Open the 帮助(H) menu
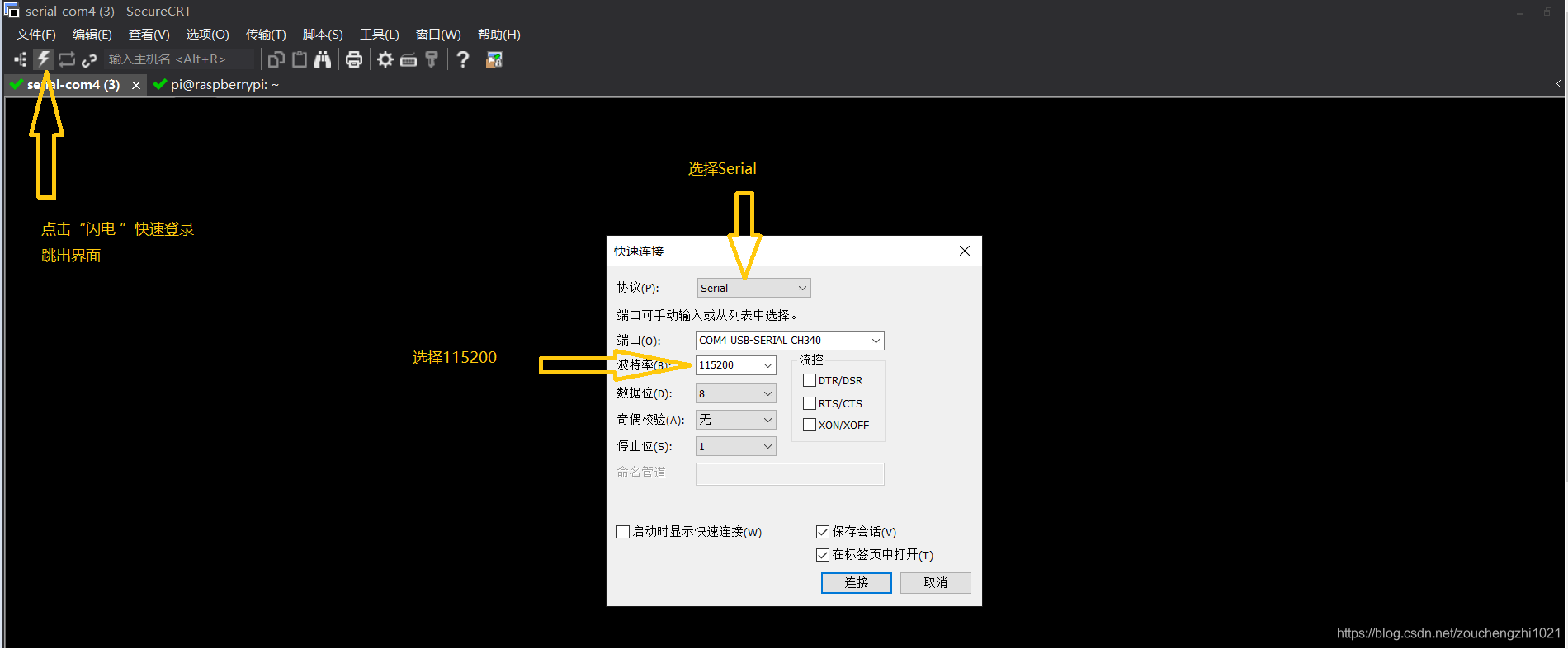 (x=499, y=35)
